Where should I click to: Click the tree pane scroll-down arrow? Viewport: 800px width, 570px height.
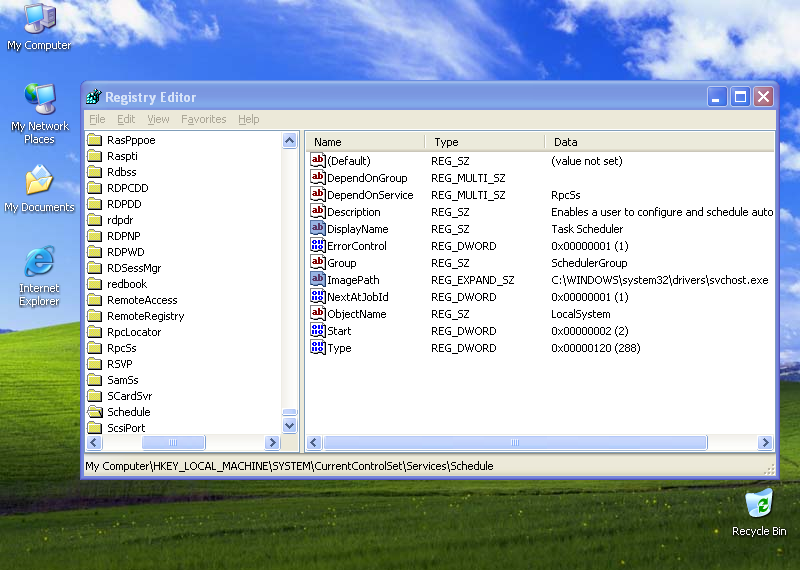tap(290, 425)
